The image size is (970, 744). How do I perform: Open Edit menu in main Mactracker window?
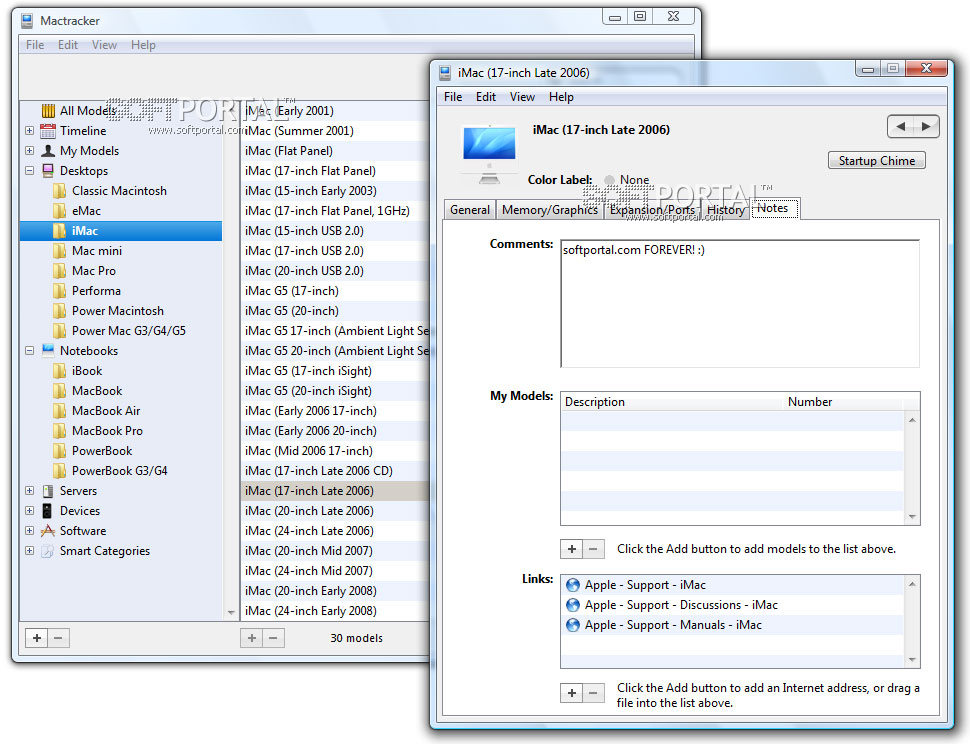click(67, 45)
